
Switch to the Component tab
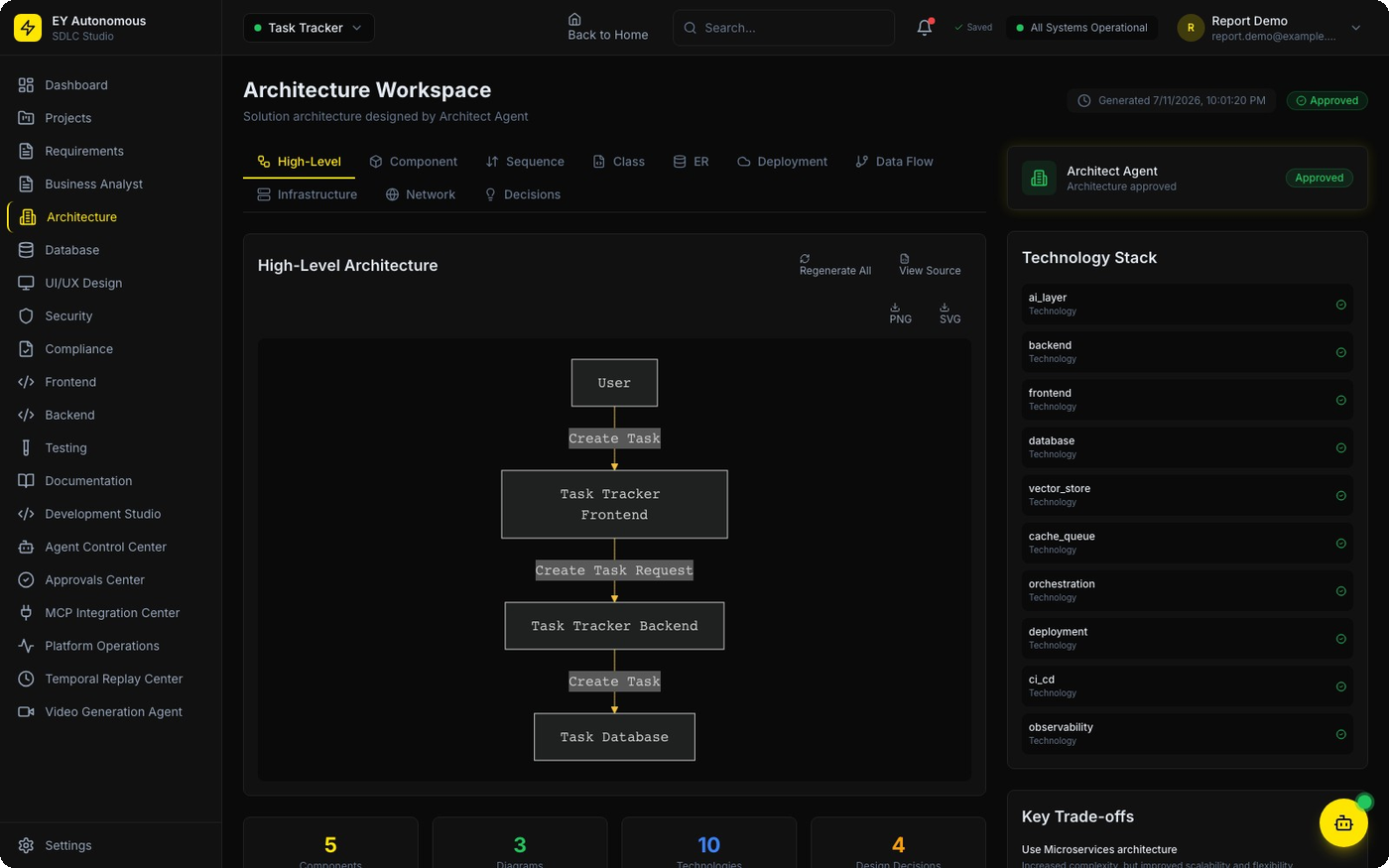(413, 162)
